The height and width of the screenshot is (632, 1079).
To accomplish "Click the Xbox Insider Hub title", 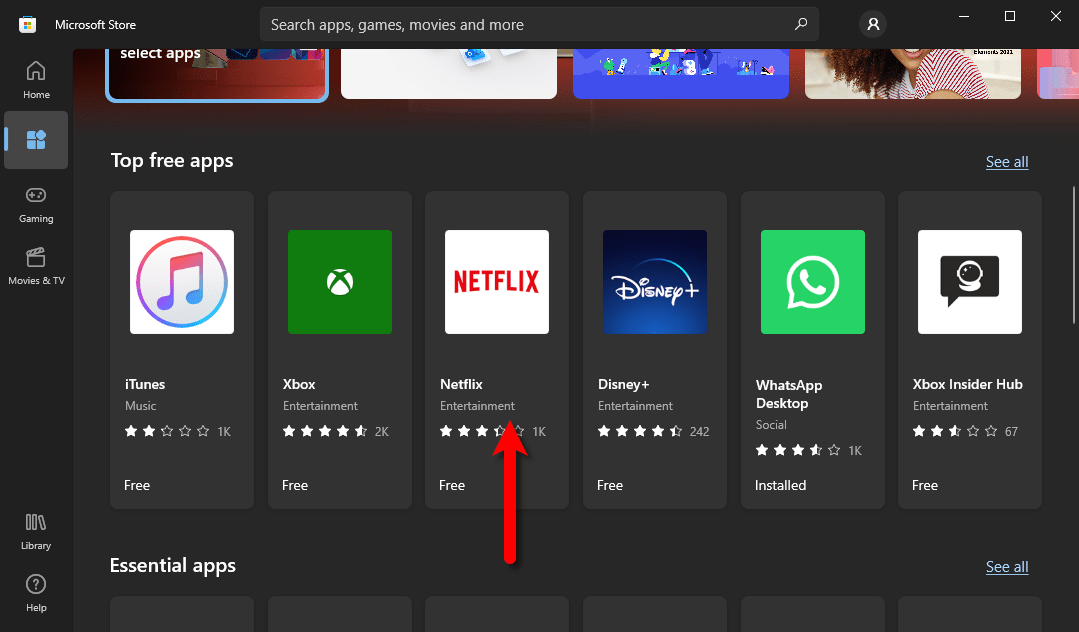I will coord(968,384).
